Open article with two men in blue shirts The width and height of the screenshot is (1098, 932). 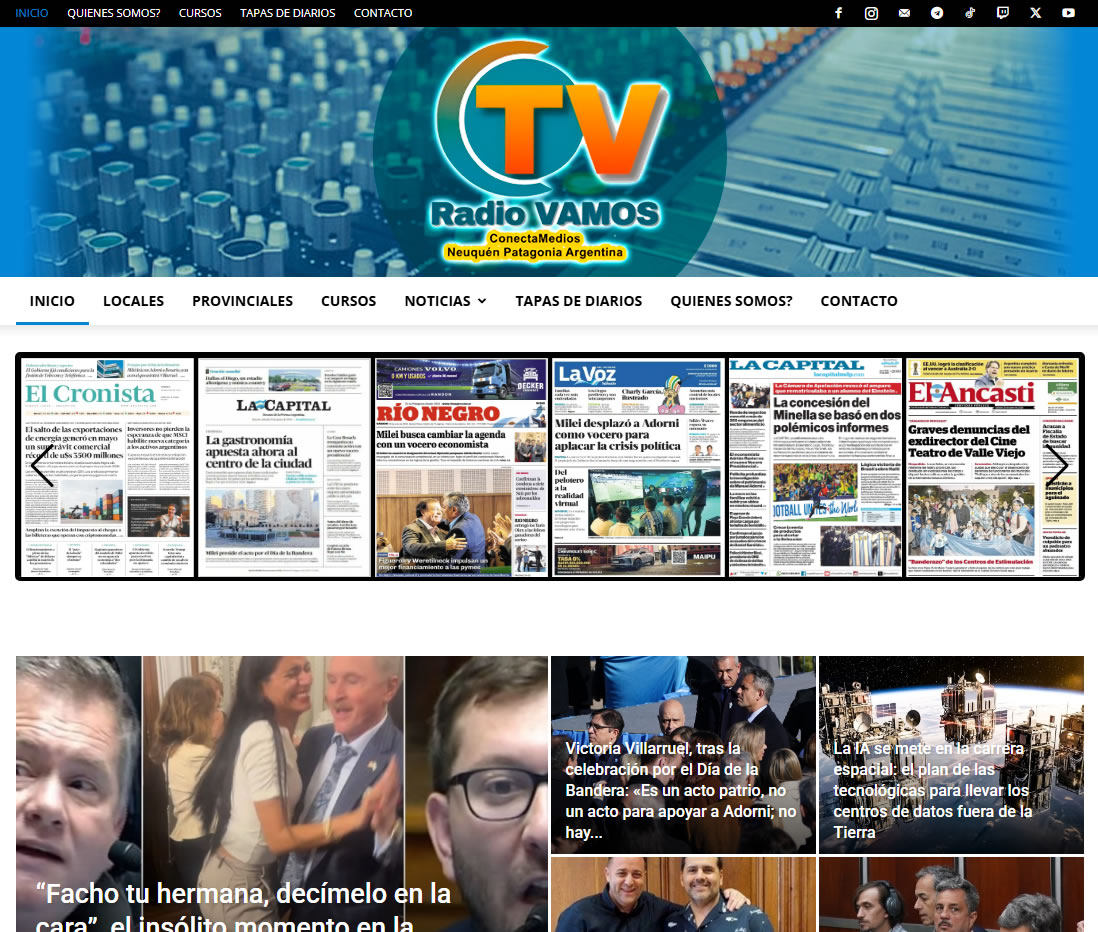coord(683,894)
